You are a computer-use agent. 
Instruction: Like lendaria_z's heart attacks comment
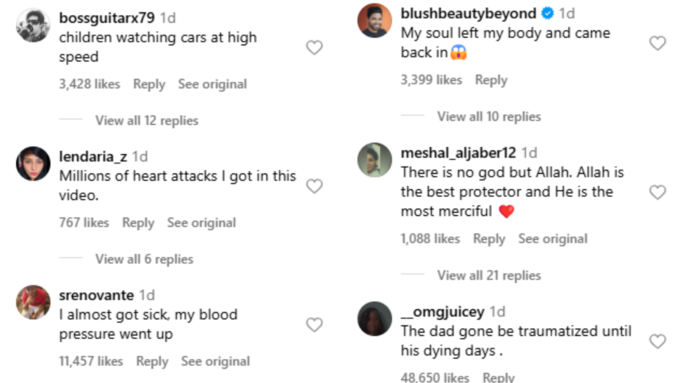pos(314,186)
